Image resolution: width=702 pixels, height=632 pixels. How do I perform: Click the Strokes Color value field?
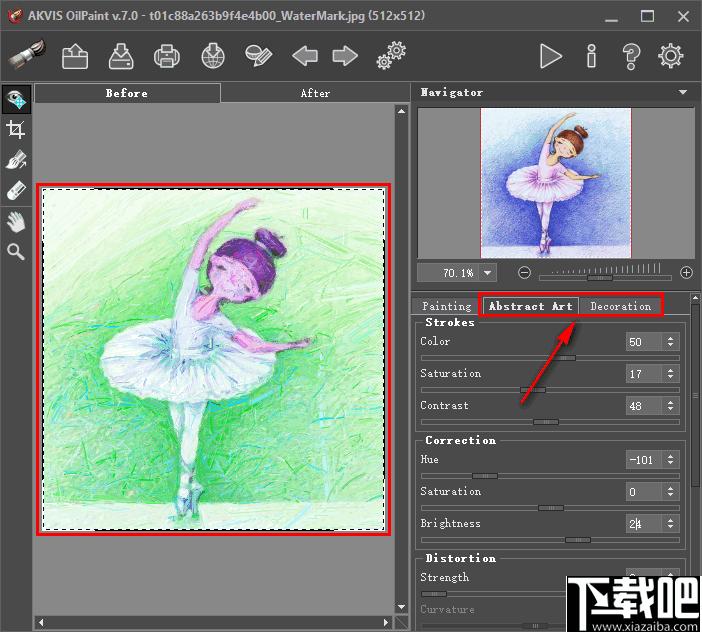(x=644, y=342)
